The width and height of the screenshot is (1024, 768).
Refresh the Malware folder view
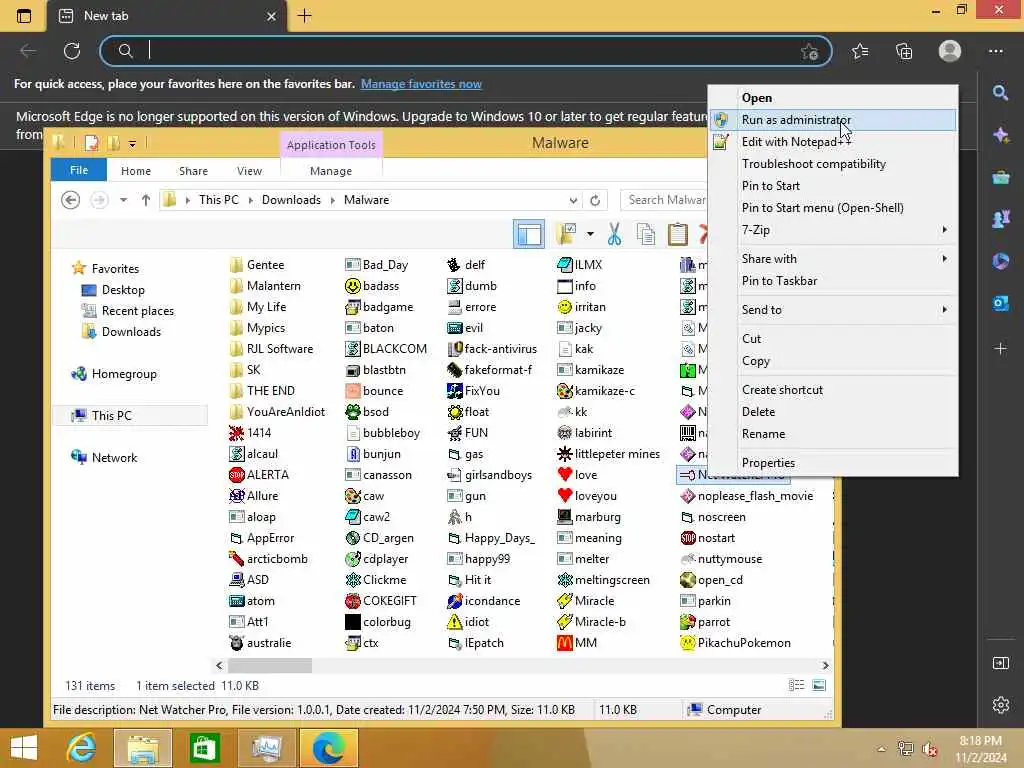point(595,200)
